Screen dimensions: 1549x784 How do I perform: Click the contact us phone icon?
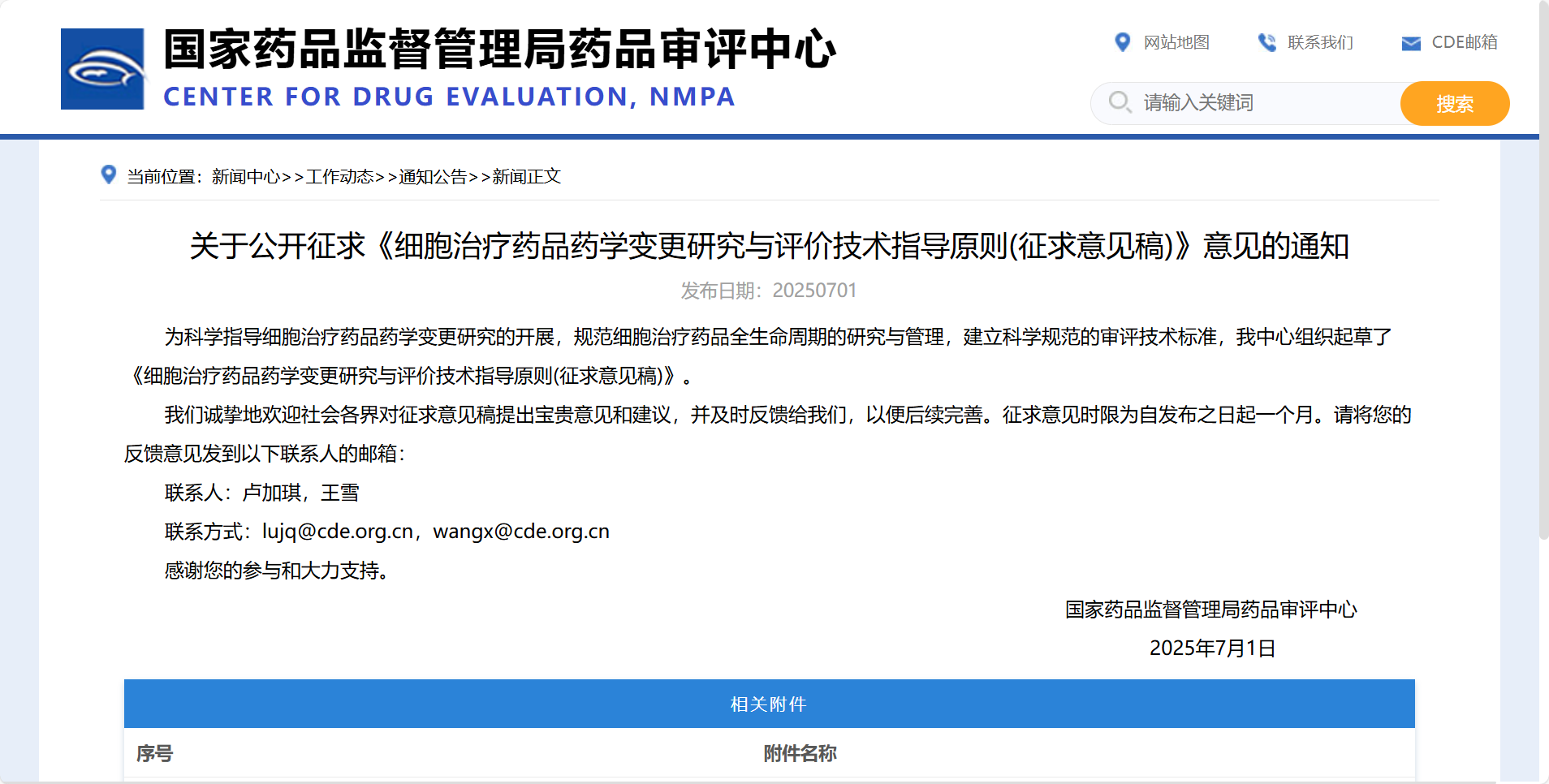tap(1266, 42)
